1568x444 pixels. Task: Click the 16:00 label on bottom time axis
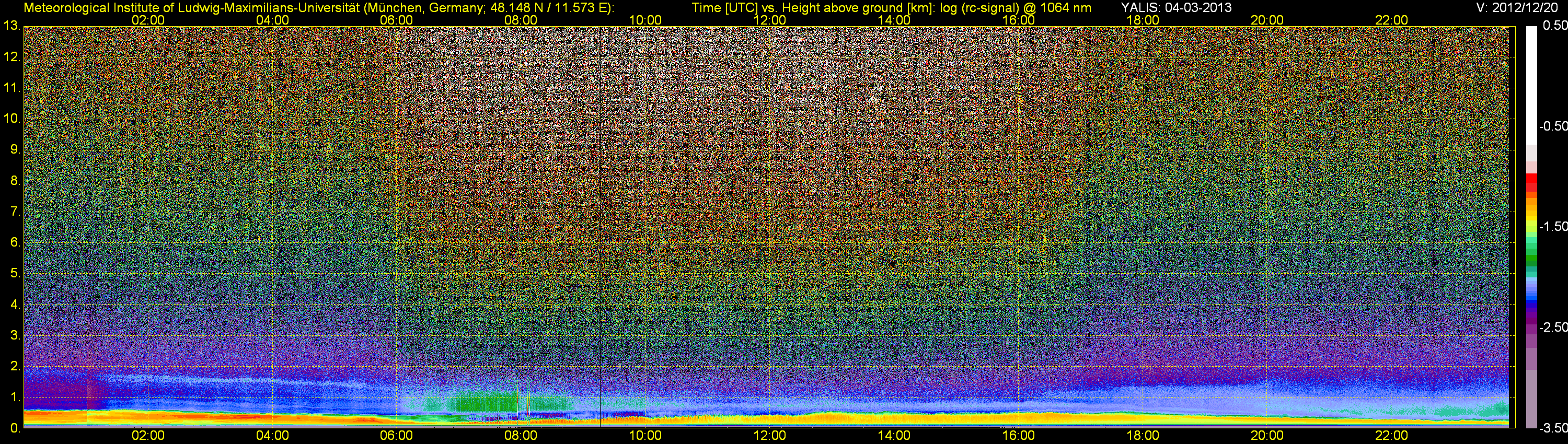tap(1018, 436)
